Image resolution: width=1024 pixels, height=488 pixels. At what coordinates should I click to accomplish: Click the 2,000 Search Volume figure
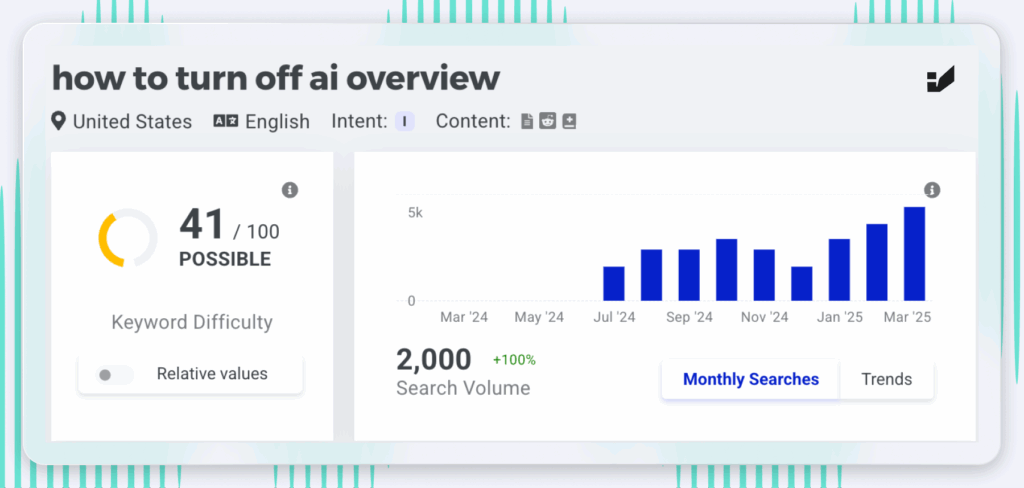(x=434, y=360)
